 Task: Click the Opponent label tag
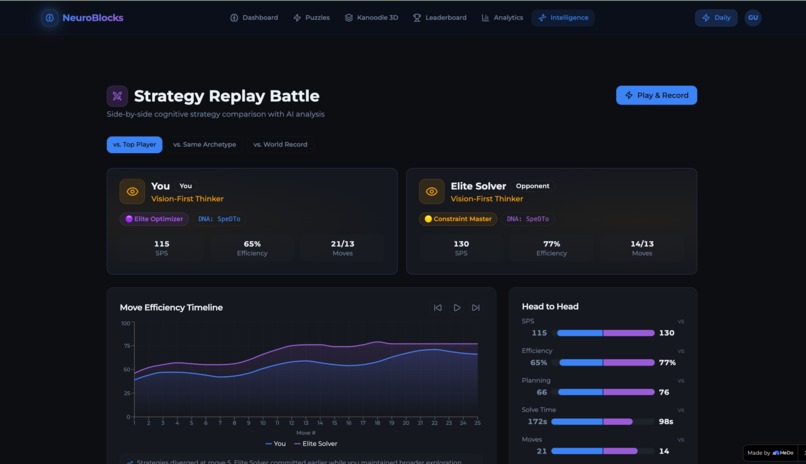pyautogui.click(x=533, y=186)
